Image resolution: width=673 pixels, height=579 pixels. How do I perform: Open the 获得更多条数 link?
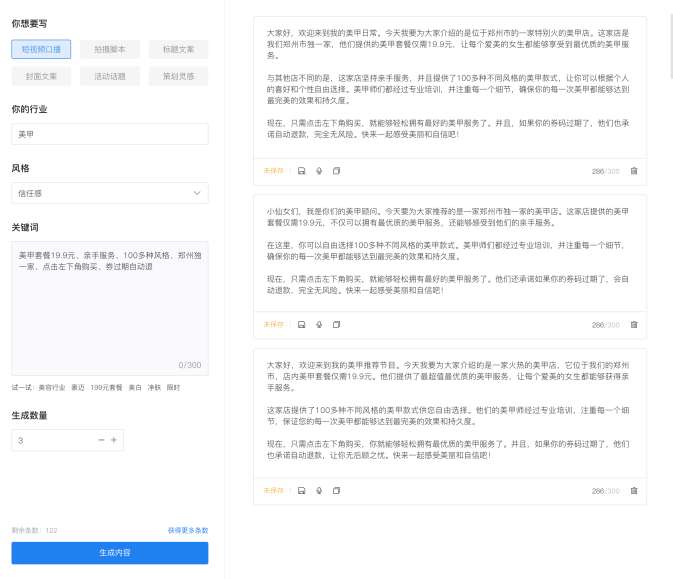188,530
